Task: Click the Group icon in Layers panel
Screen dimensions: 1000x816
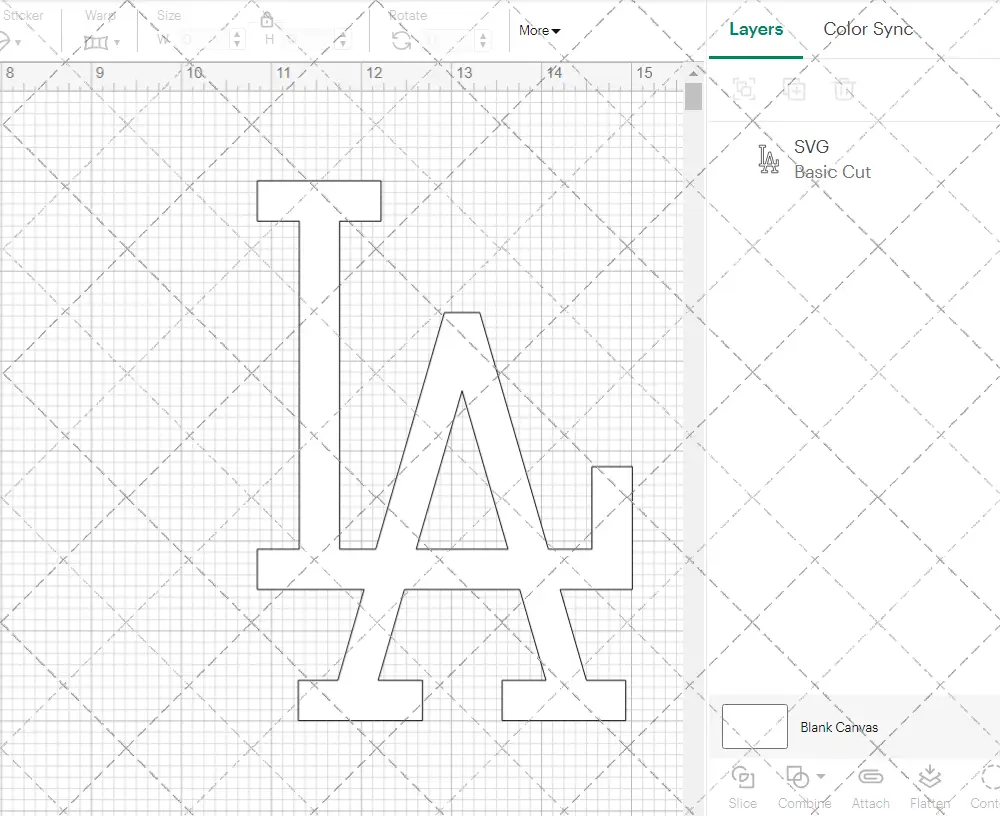Action: [743, 88]
